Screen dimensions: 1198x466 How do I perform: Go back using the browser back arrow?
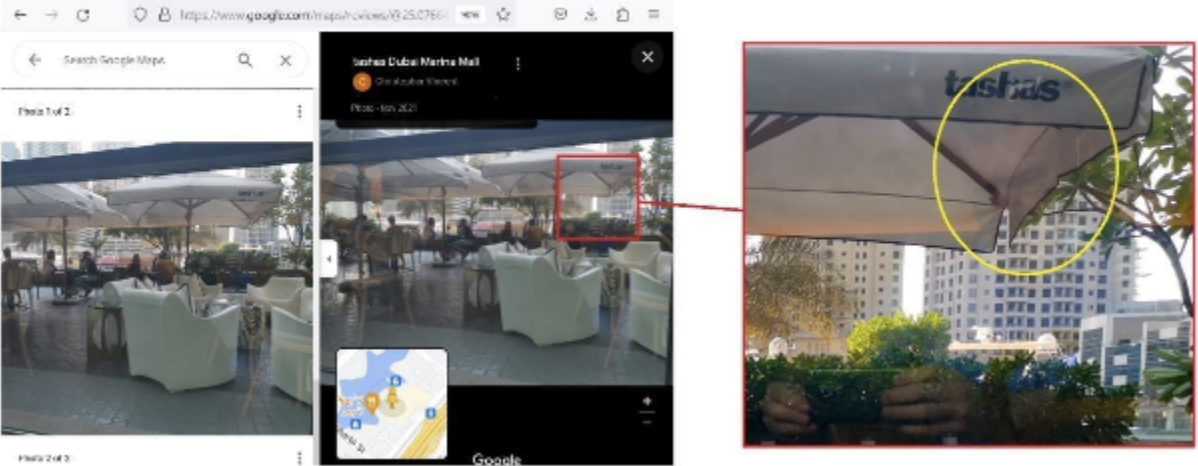point(21,15)
